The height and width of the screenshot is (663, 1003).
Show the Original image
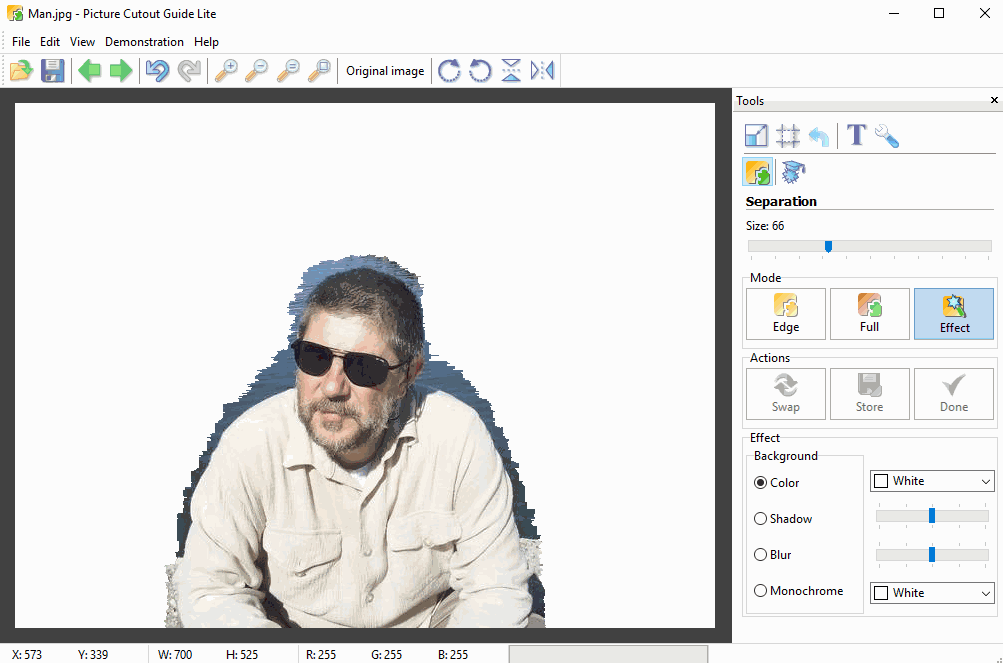(x=385, y=71)
